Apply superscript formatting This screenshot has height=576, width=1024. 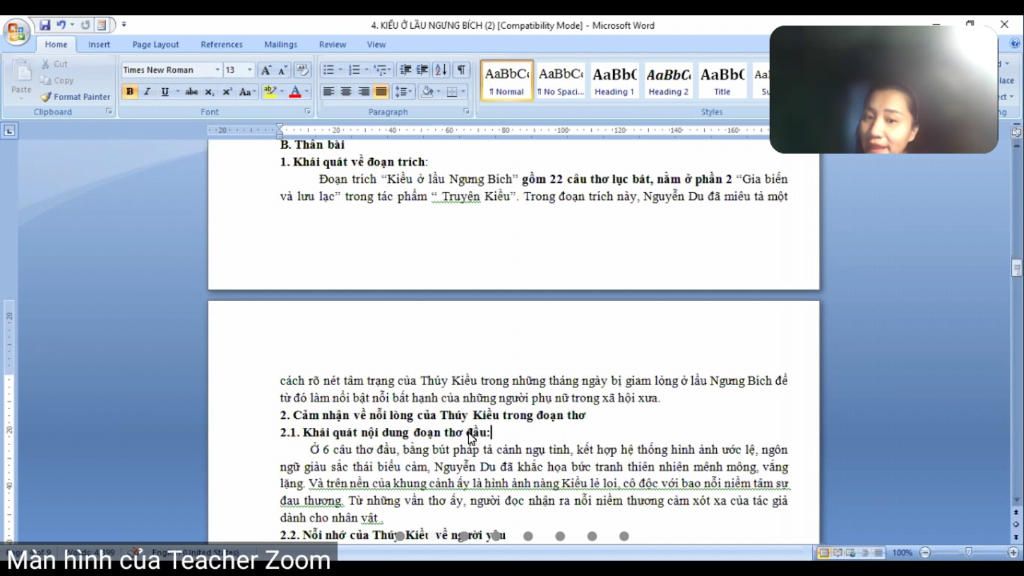(x=227, y=91)
